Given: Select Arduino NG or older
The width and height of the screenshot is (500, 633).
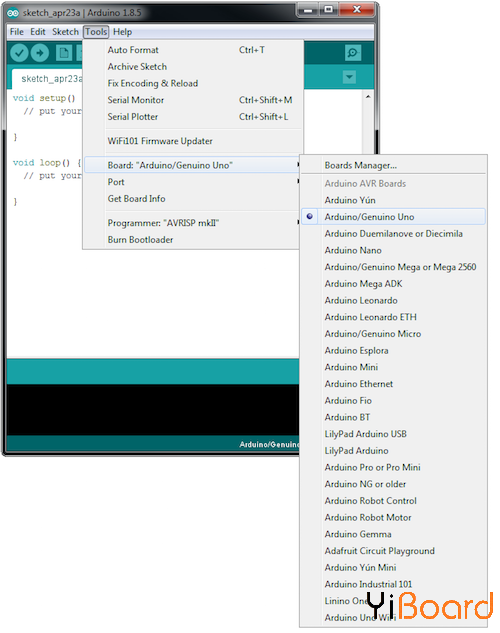Looking at the screenshot, I should pos(393,484).
